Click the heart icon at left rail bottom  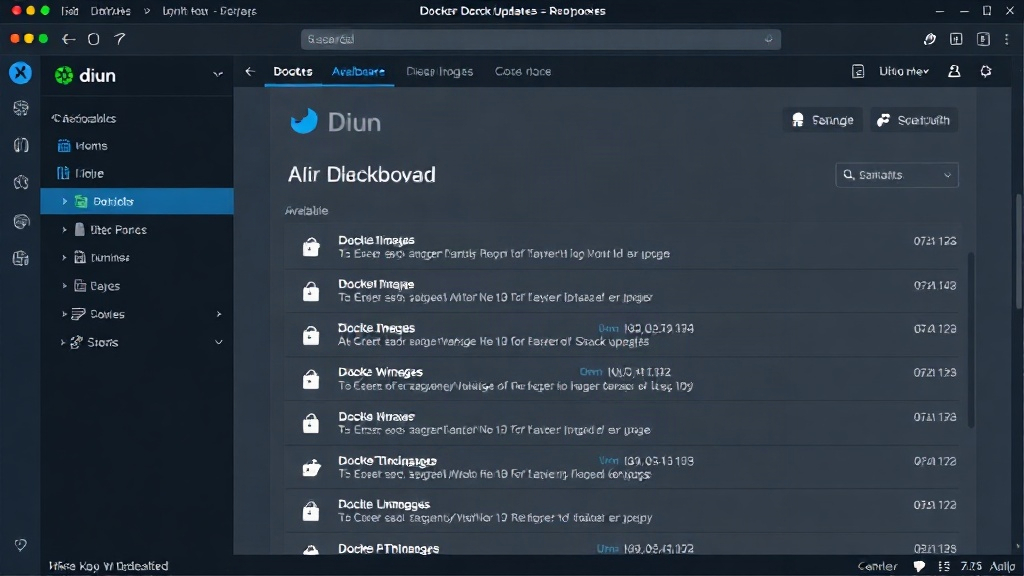(x=21, y=545)
